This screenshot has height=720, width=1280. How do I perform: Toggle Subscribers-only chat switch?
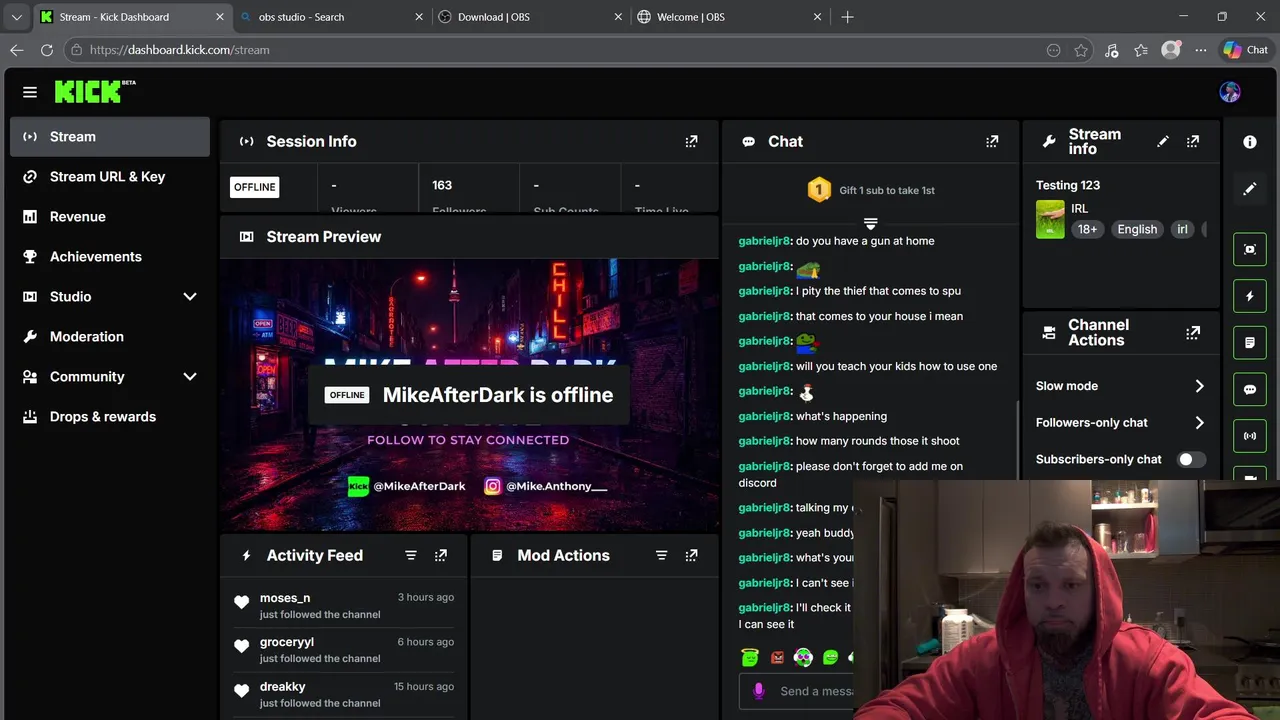click(x=1191, y=459)
